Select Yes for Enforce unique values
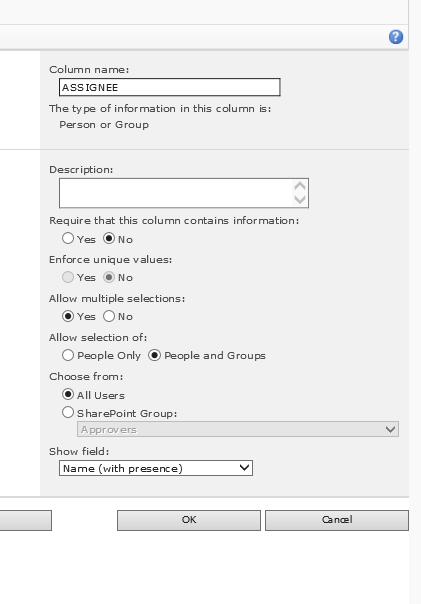 click(68, 277)
